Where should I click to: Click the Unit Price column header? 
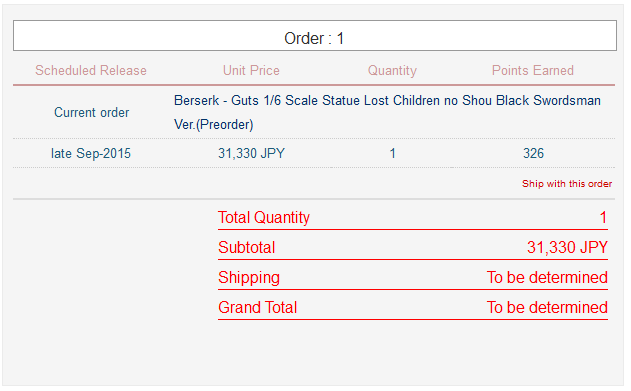251,70
